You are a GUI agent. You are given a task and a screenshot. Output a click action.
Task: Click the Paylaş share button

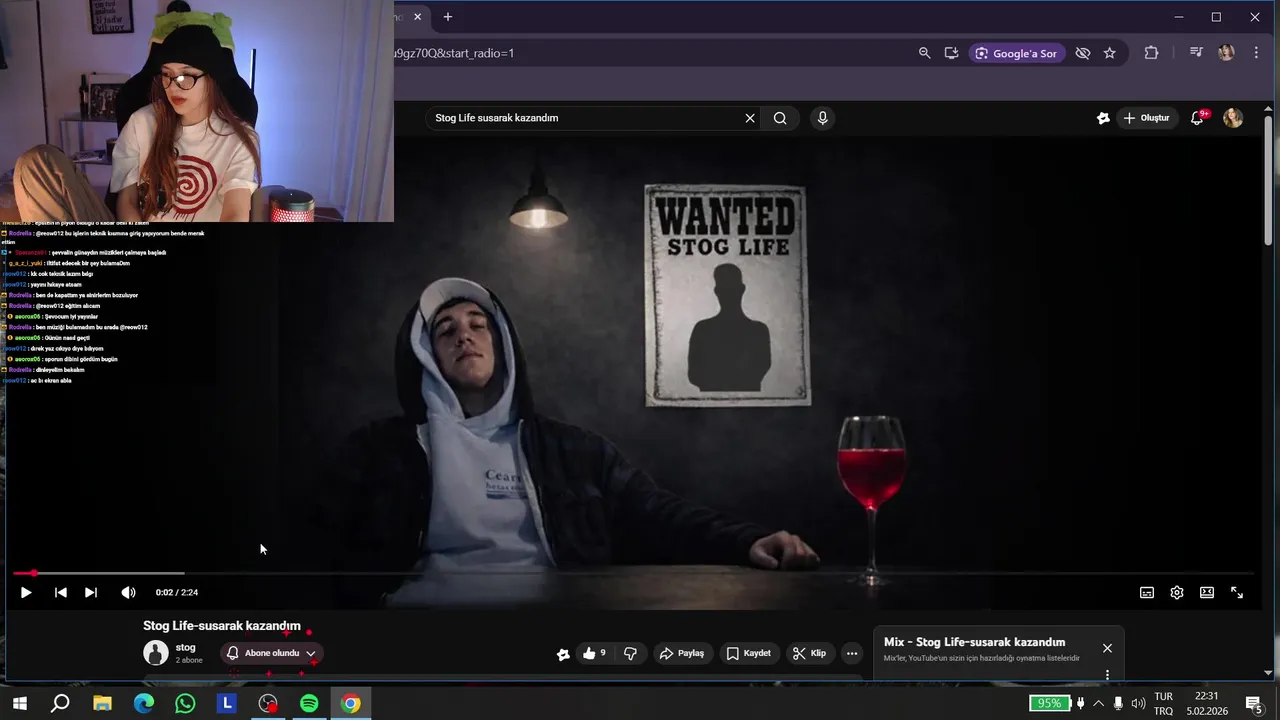pyautogui.click(x=682, y=653)
